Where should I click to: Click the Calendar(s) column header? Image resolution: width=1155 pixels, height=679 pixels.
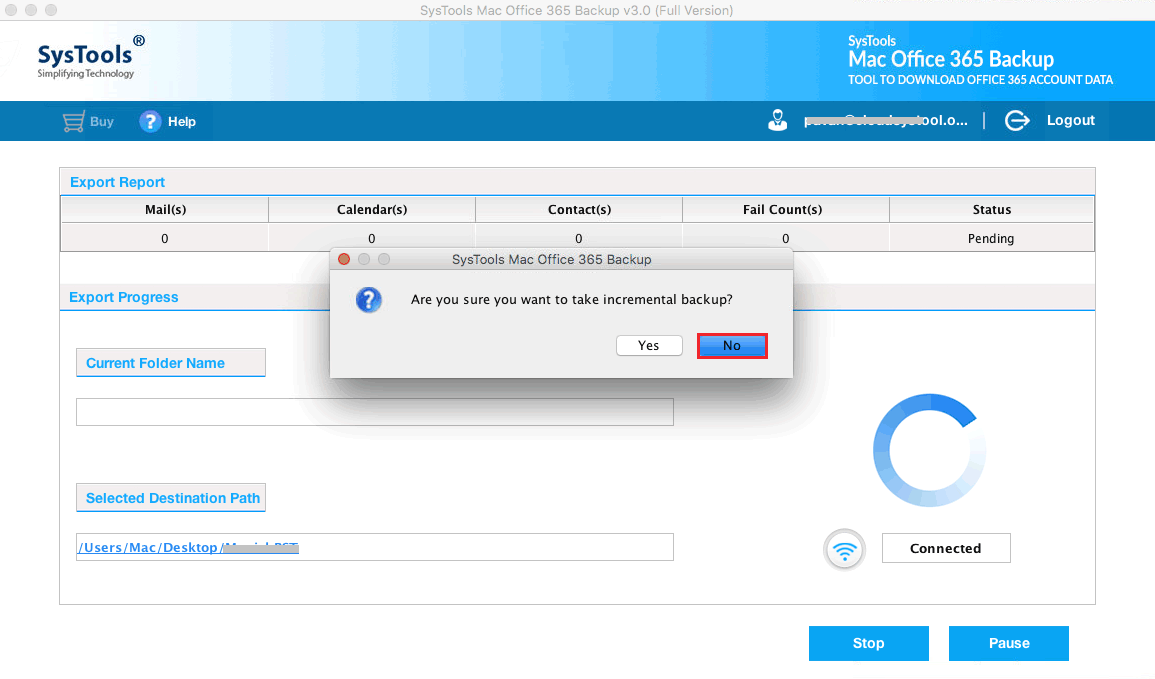coord(372,209)
